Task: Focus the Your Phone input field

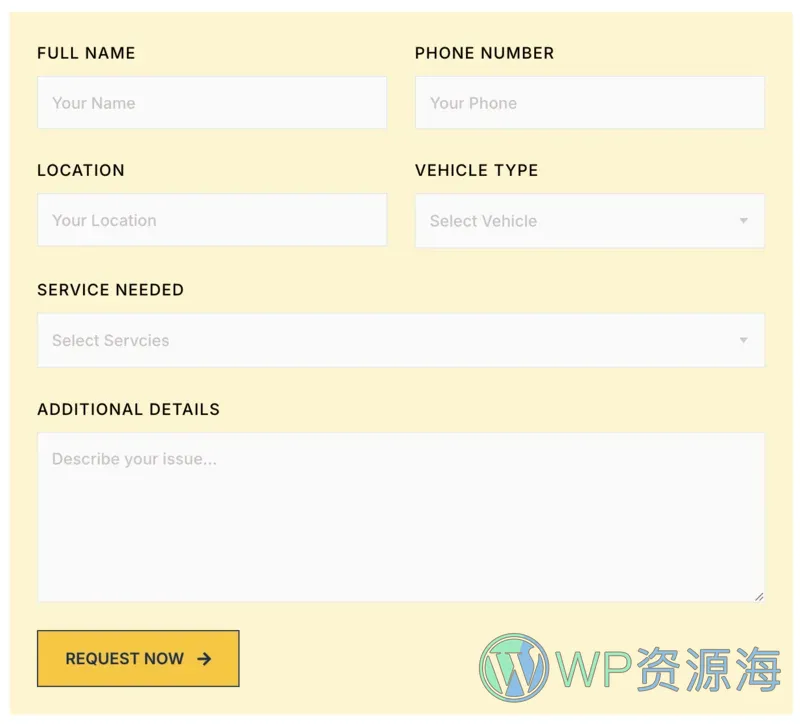Action: pos(590,103)
